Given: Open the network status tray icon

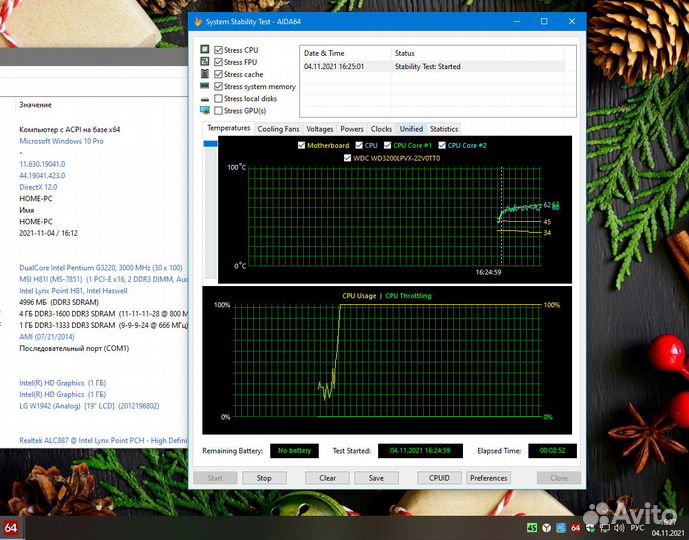Looking at the screenshot, I should click(605, 528).
